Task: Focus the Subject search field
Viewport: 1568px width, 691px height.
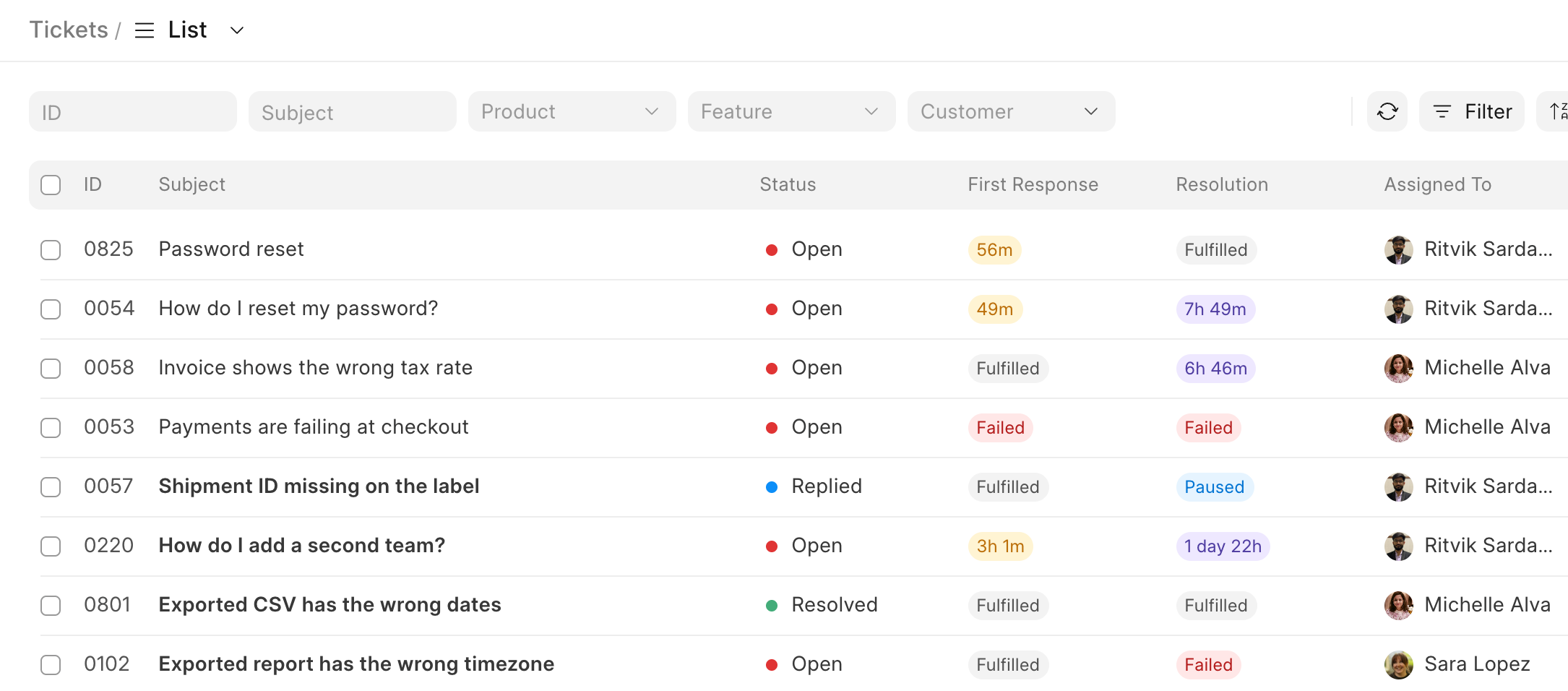Action: [x=353, y=111]
